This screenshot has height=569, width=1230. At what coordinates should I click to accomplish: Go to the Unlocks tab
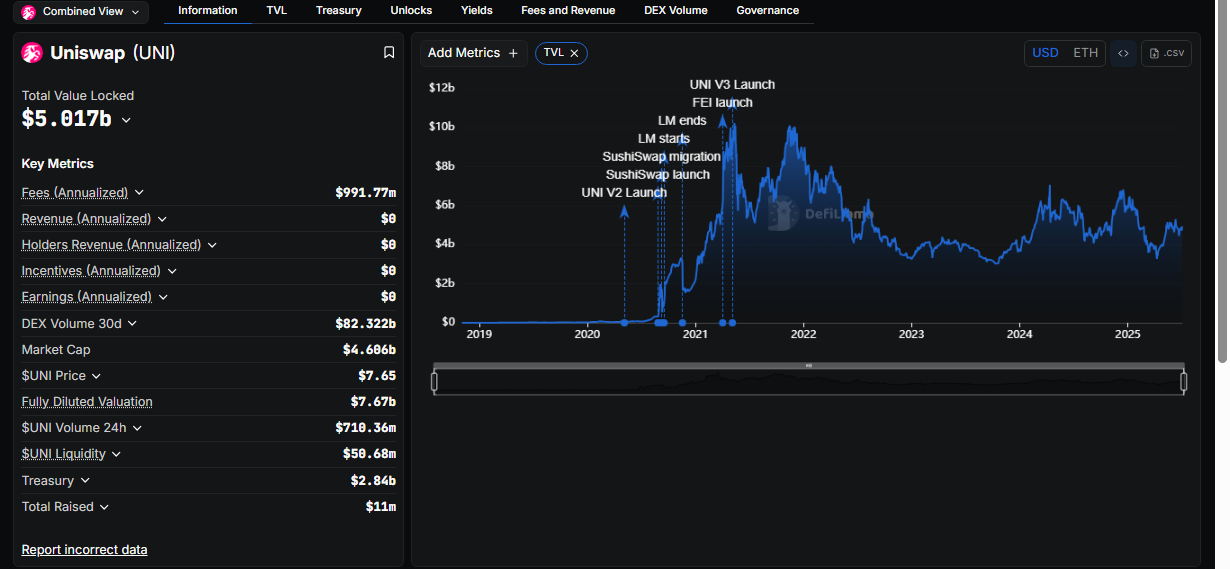tap(411, 10)
